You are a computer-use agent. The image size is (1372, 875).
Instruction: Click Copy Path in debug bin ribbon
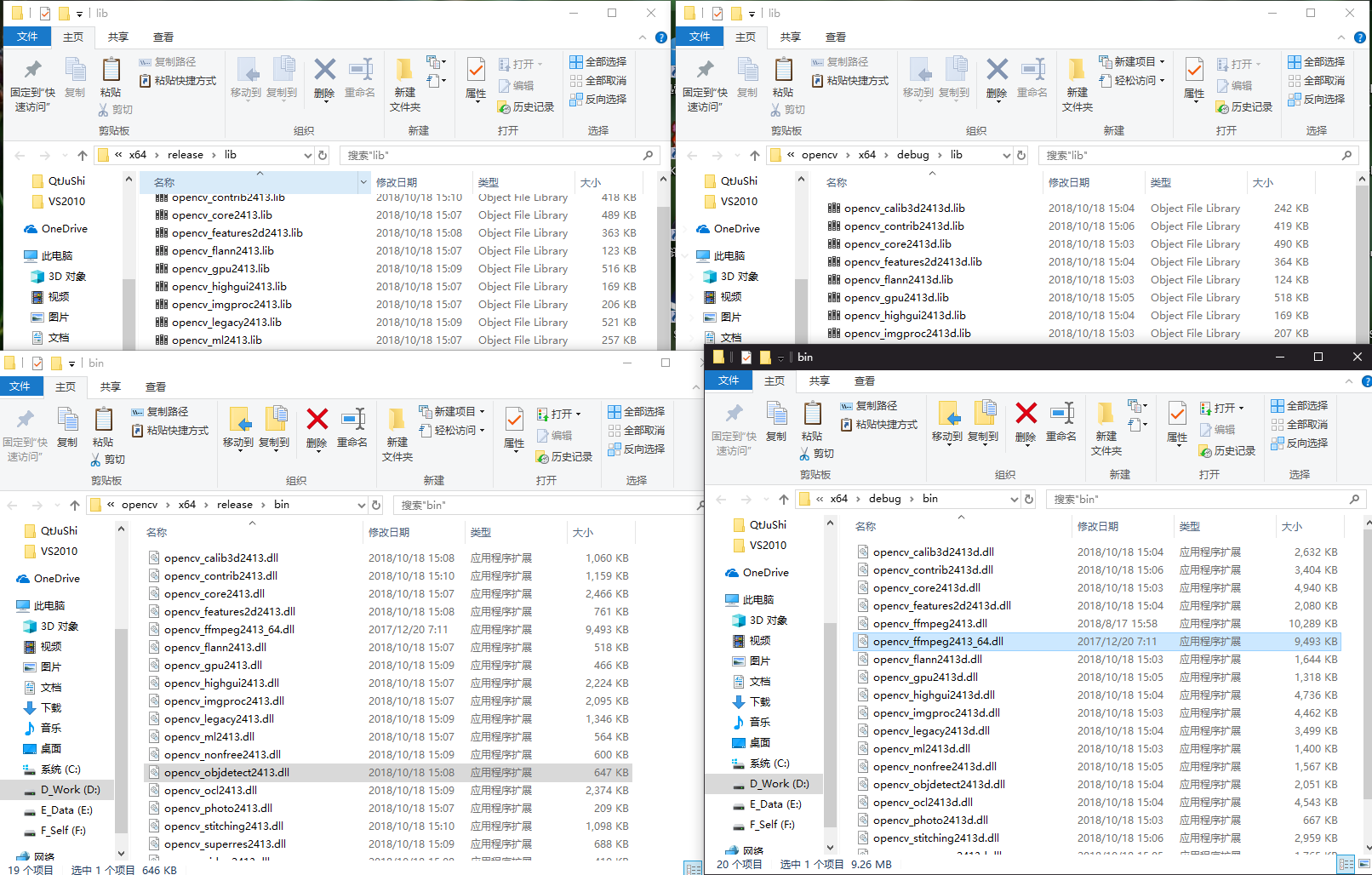coord(869,406)
